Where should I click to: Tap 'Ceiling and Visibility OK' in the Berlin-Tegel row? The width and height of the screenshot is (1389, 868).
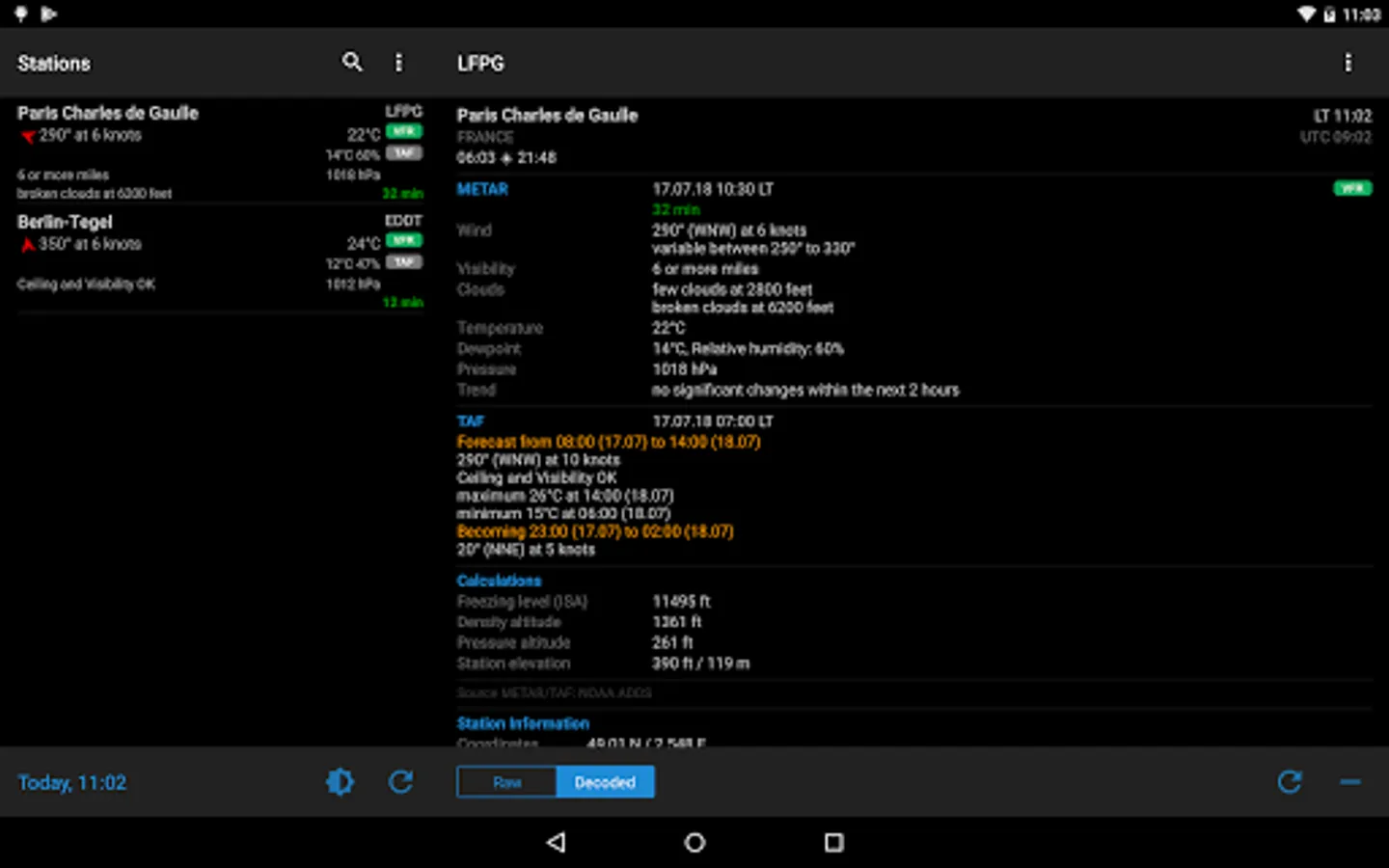point(86,285)
